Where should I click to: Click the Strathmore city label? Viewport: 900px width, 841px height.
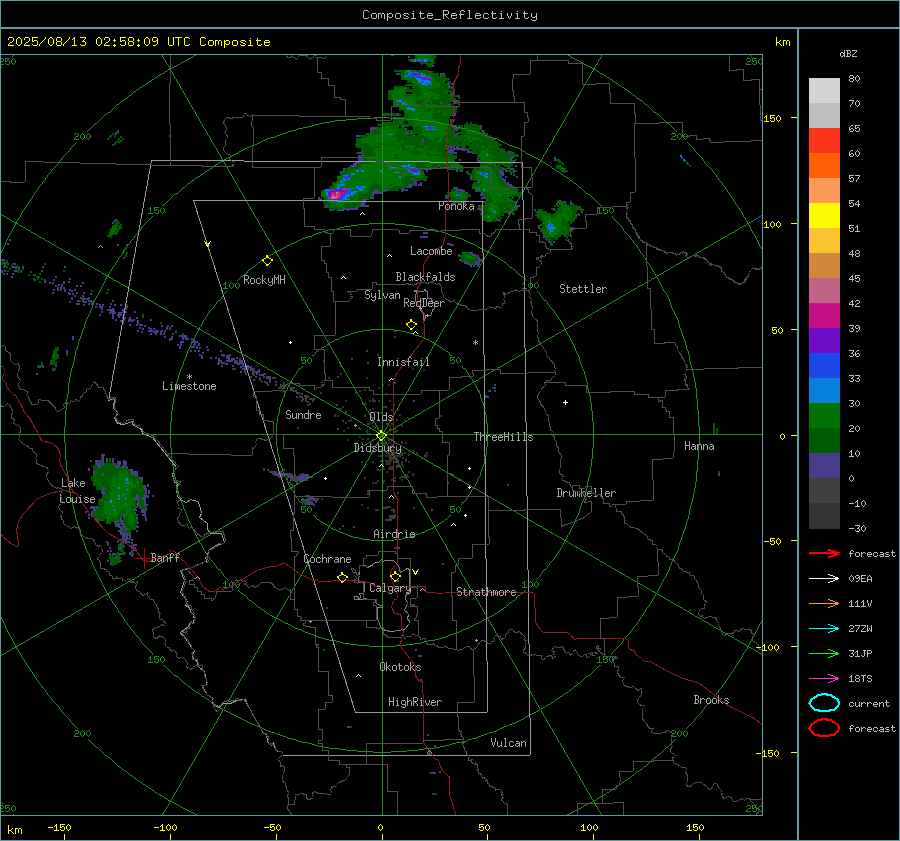[486, 592]
